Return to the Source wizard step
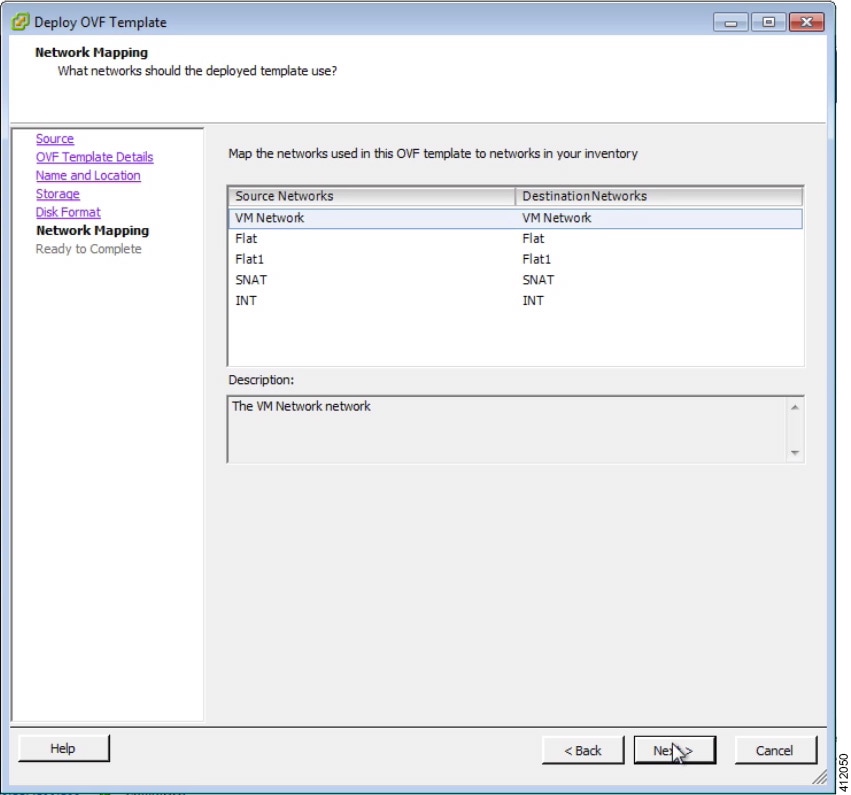Viewport: 851px width, 795px height. (55, 138)
